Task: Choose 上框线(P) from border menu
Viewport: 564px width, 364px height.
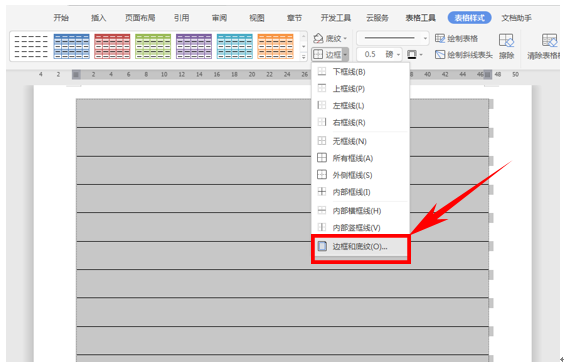Action: (360, 88)
